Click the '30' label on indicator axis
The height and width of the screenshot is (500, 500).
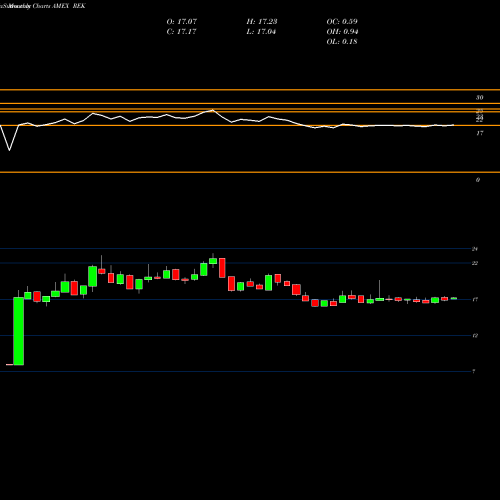(x=479, y=98)
